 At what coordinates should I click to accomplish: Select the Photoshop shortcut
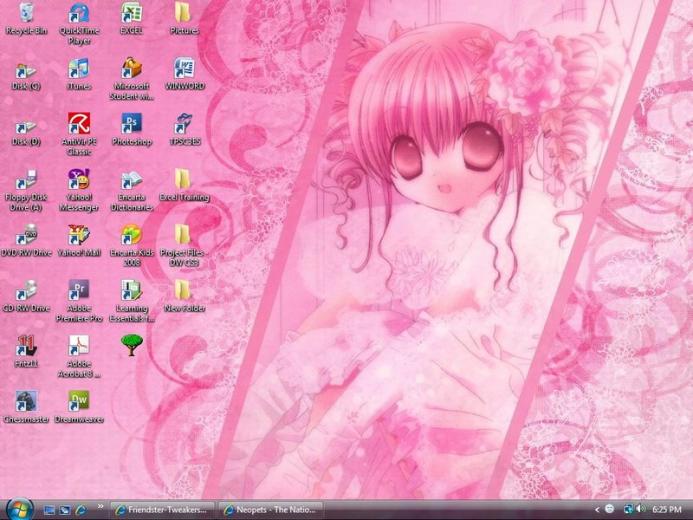pyautogui.click(x=131, y=130)
